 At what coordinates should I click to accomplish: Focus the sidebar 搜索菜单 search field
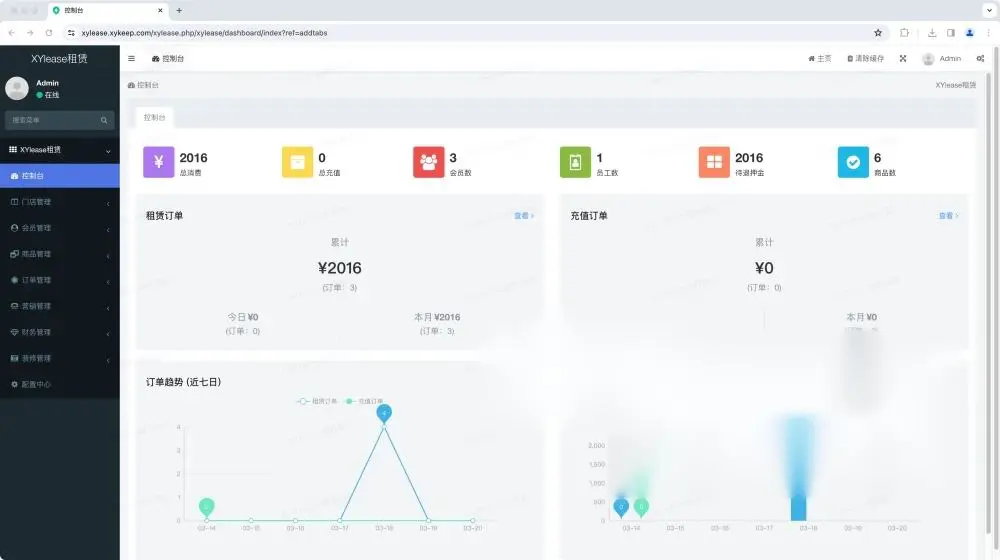tap(55, 120)
